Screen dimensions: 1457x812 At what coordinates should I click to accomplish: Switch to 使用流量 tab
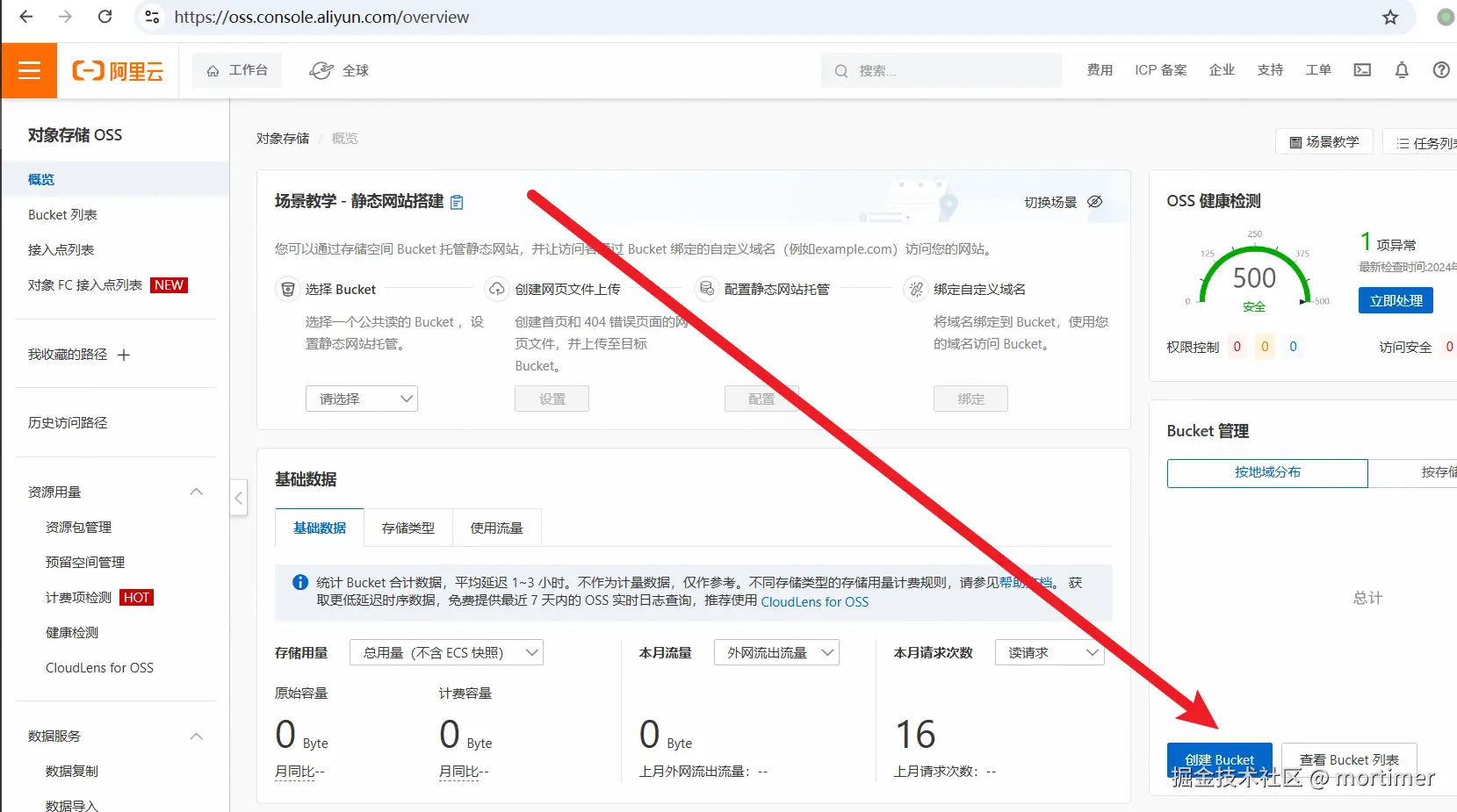coord(497,528)
